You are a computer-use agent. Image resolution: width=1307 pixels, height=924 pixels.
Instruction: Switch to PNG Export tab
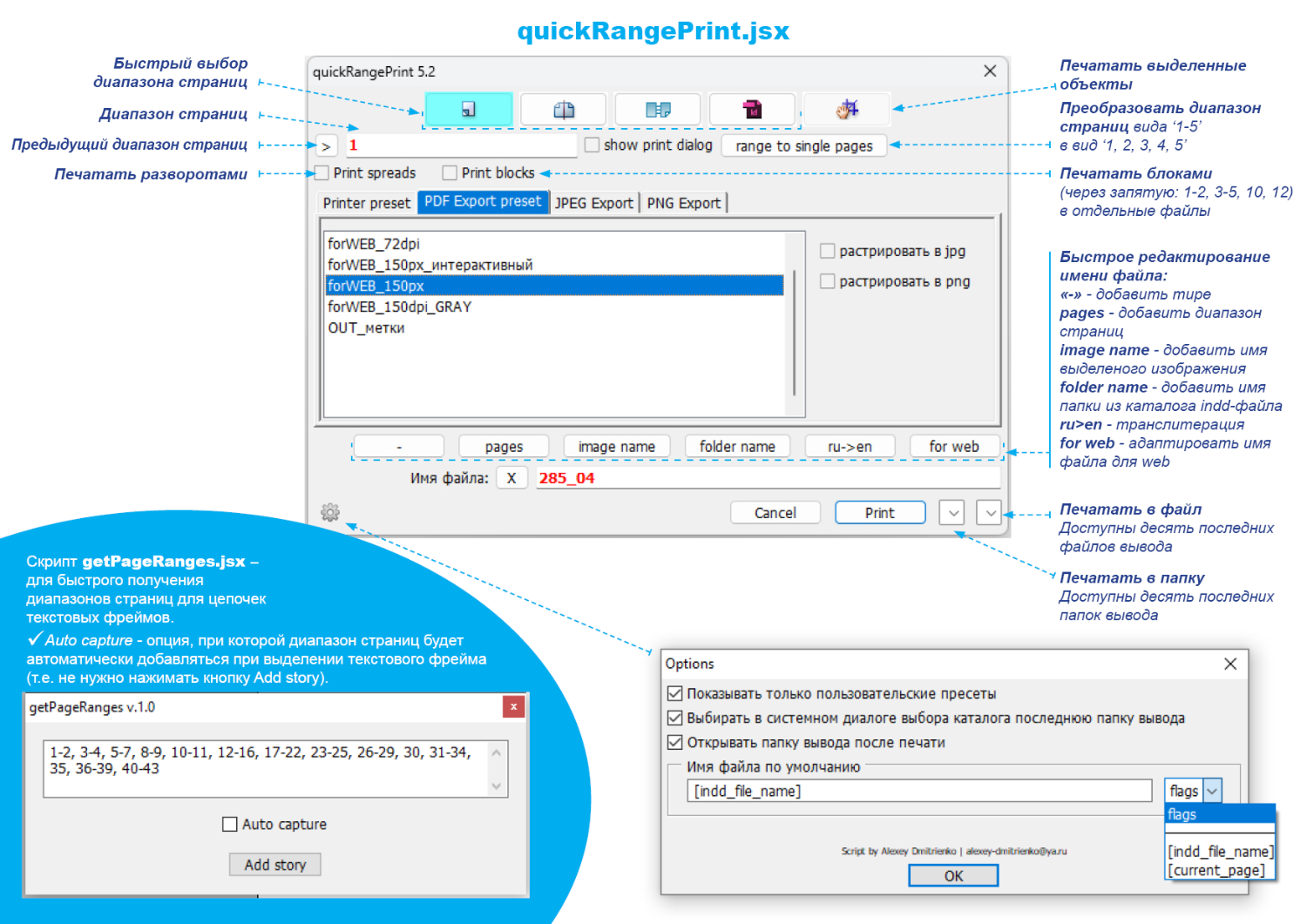pyautogui.click(x=684, y=203)
